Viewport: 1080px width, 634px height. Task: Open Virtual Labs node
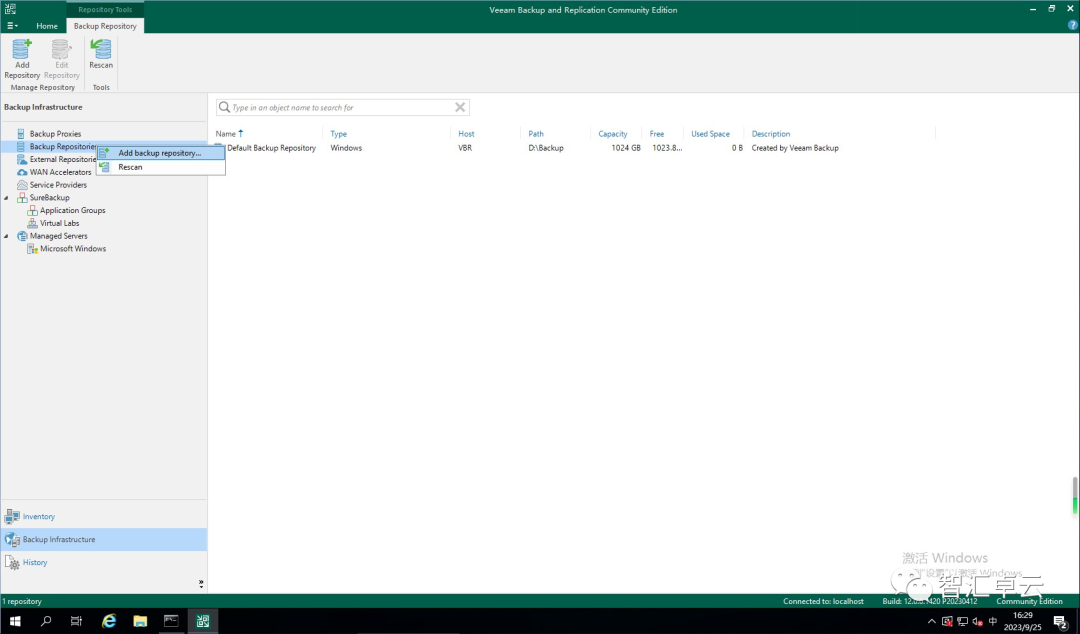pos(59,223)
